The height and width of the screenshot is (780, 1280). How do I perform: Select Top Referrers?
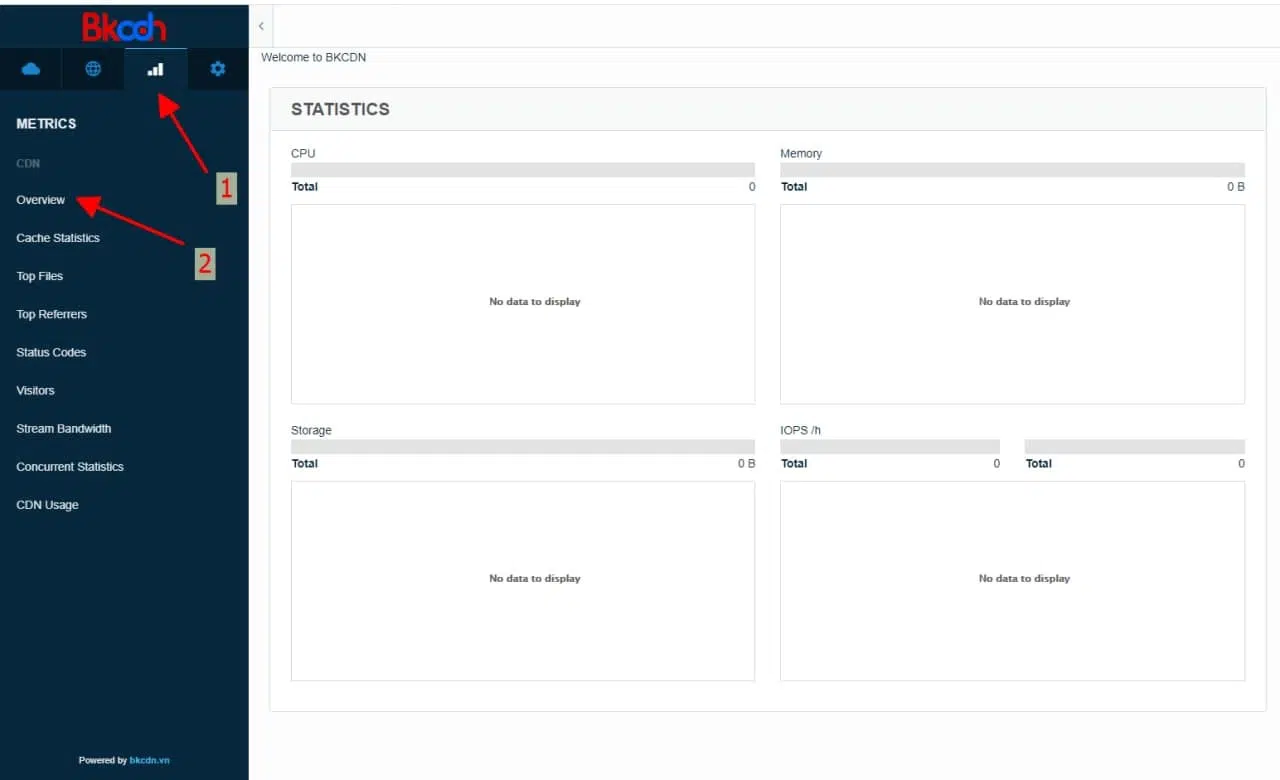point(52,314)
